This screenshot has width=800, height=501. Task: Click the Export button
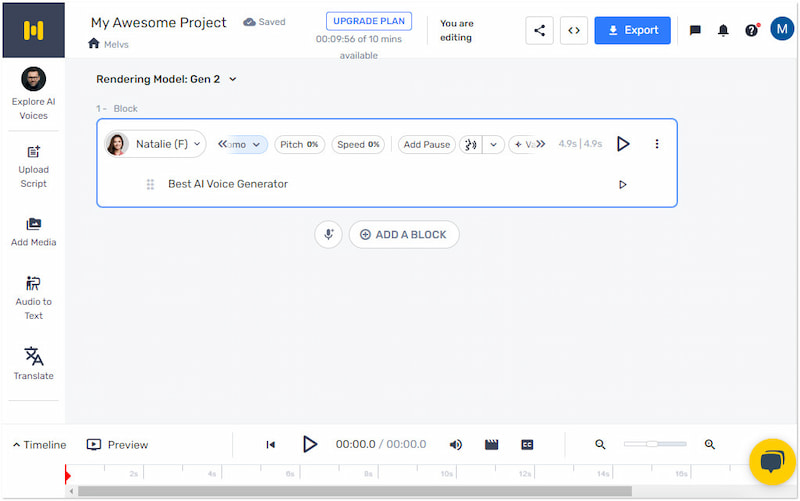click(x=632, y=30)
